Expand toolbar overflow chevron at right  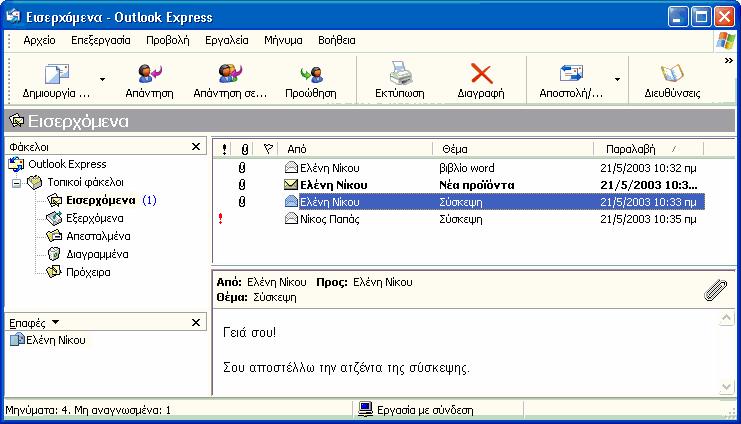point(729,61)
